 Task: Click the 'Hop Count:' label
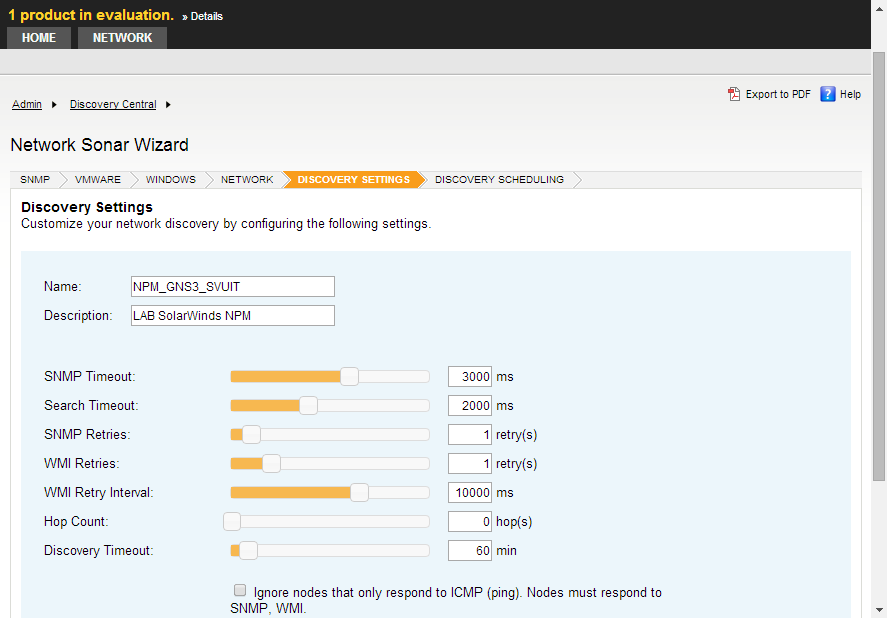tap(76, 521)
